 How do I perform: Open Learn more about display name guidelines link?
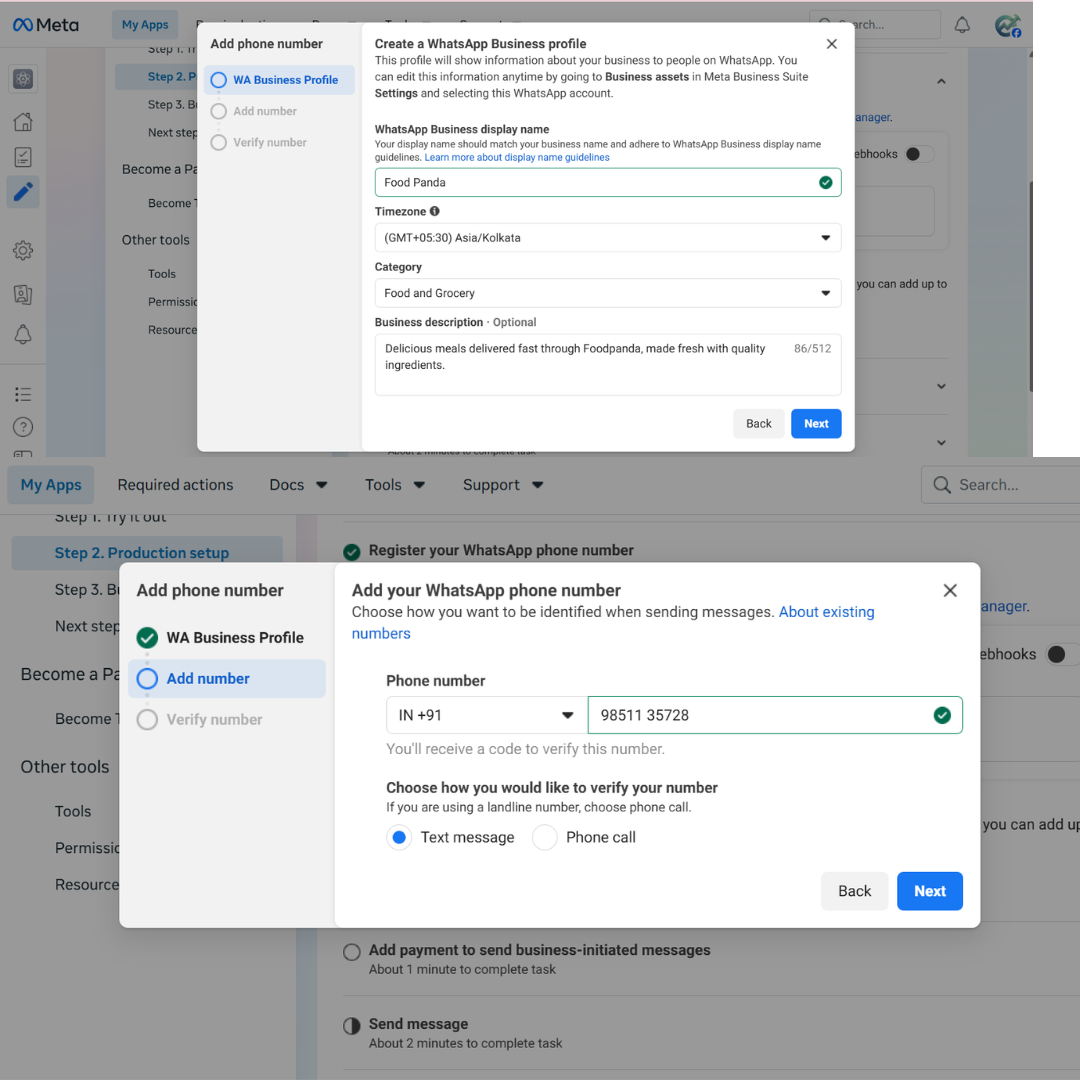coord(517,157)
